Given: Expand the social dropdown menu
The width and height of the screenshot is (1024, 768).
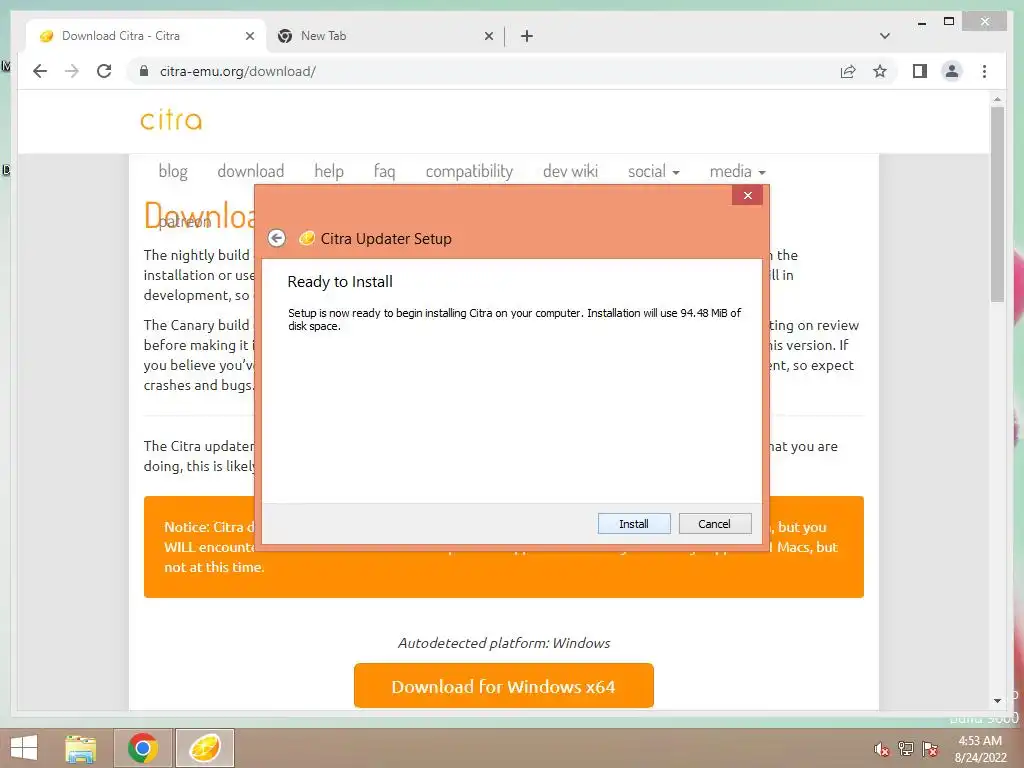Looking at the screenshot, I should pos(654,171).
